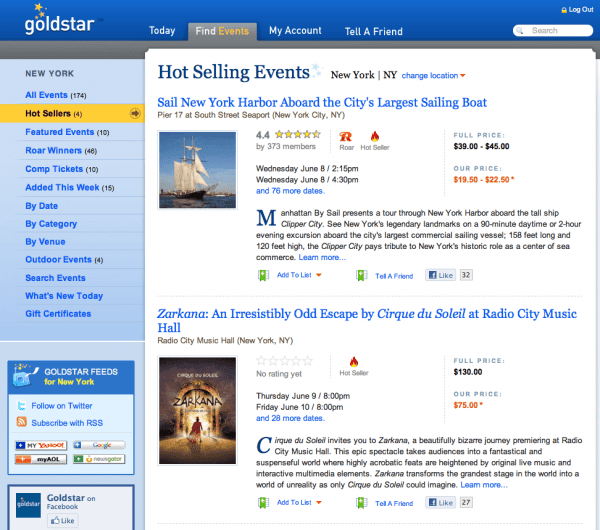600x530 pixels.
Task: Click the sailing event like count 32
Action: pos(466,275)
